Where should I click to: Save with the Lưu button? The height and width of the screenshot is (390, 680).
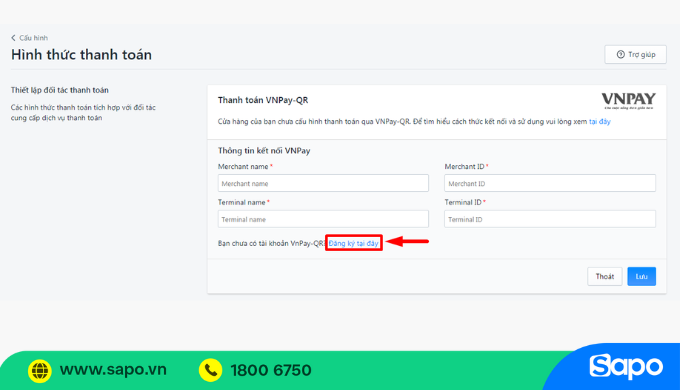point(641,276)
